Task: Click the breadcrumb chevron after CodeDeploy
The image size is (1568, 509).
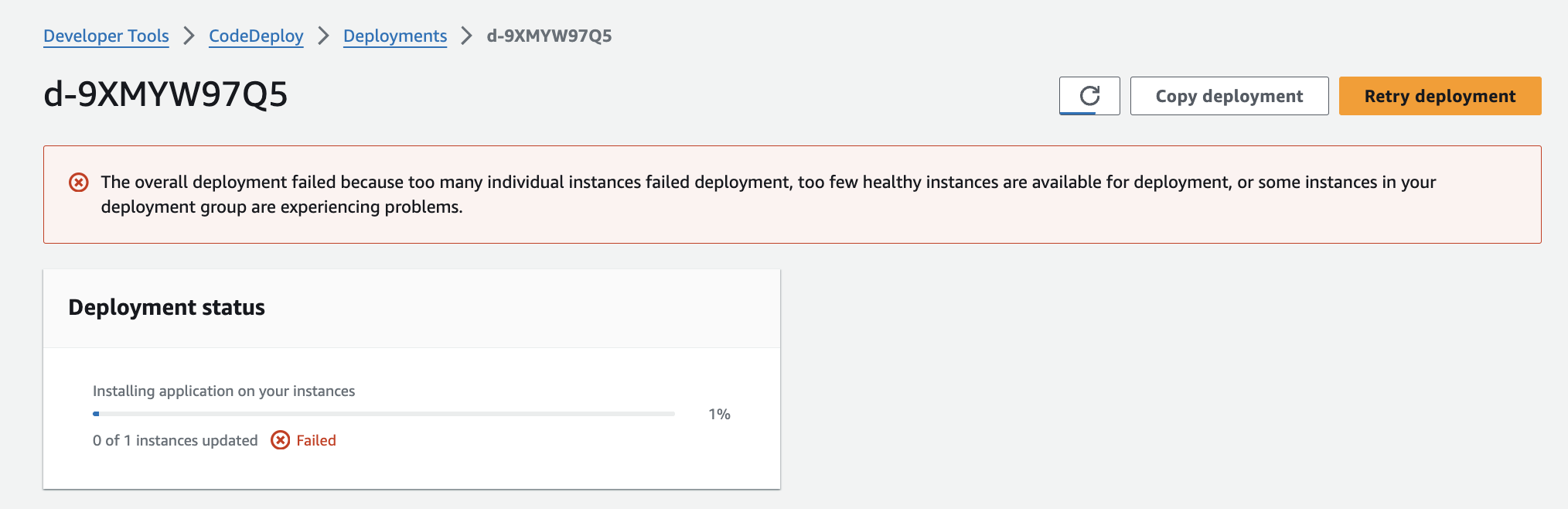Action: [x=323, y=36]
